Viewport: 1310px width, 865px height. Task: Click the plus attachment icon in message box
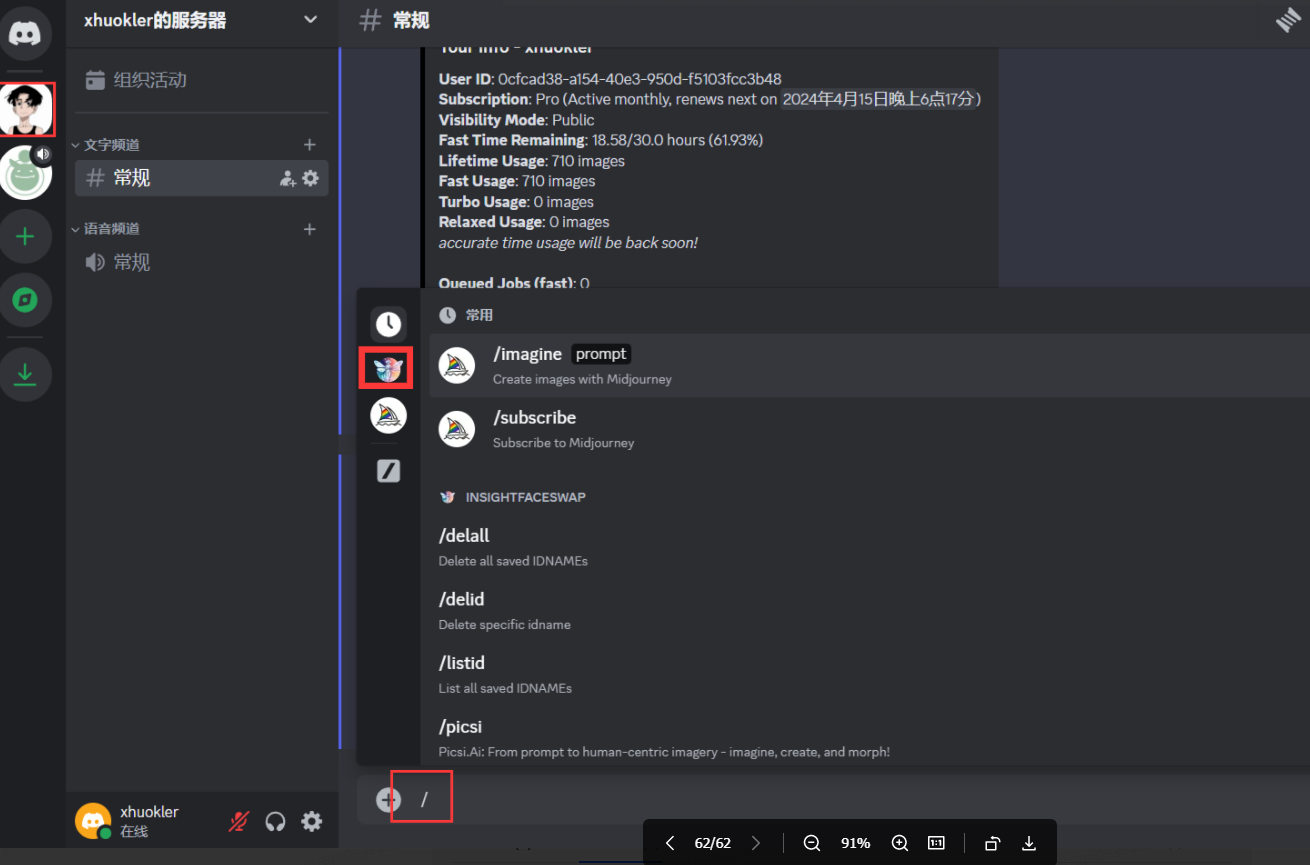click(388, 799)
